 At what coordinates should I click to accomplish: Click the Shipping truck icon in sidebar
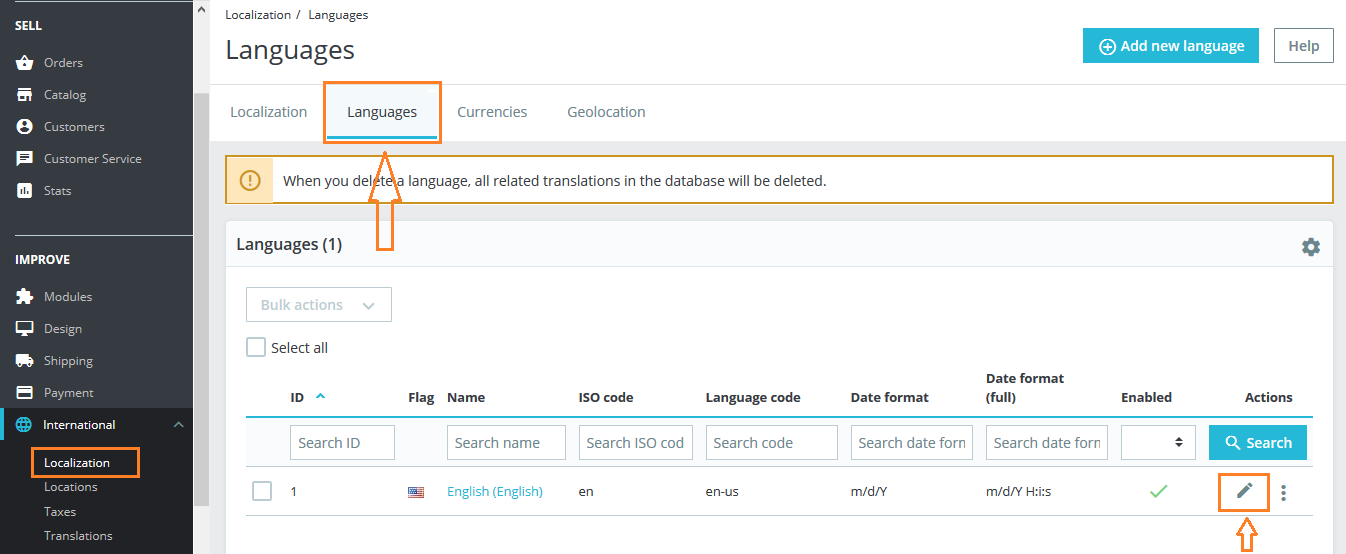point(25,361)
